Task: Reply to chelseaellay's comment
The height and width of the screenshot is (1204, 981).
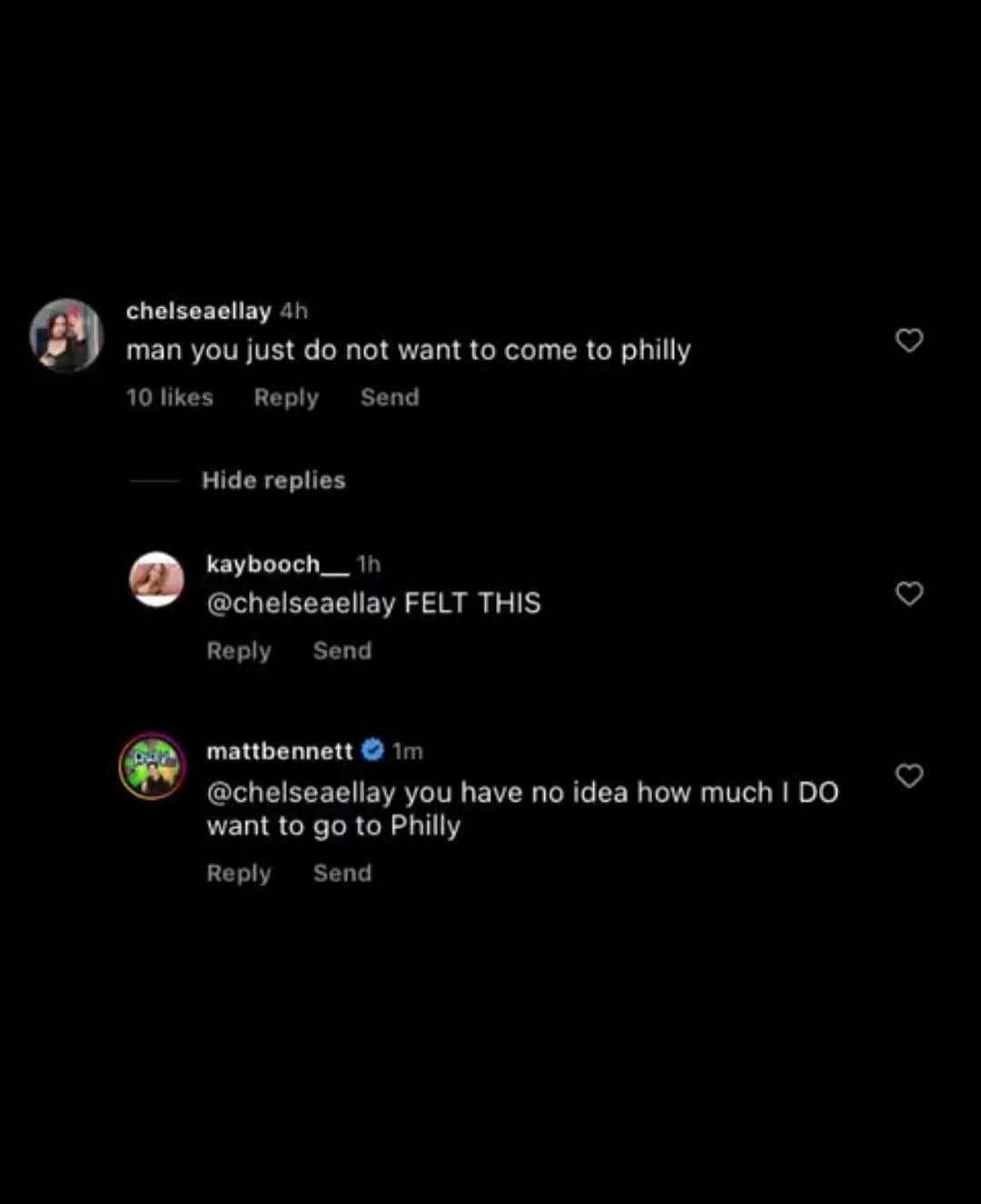Action: coord(286,398)
